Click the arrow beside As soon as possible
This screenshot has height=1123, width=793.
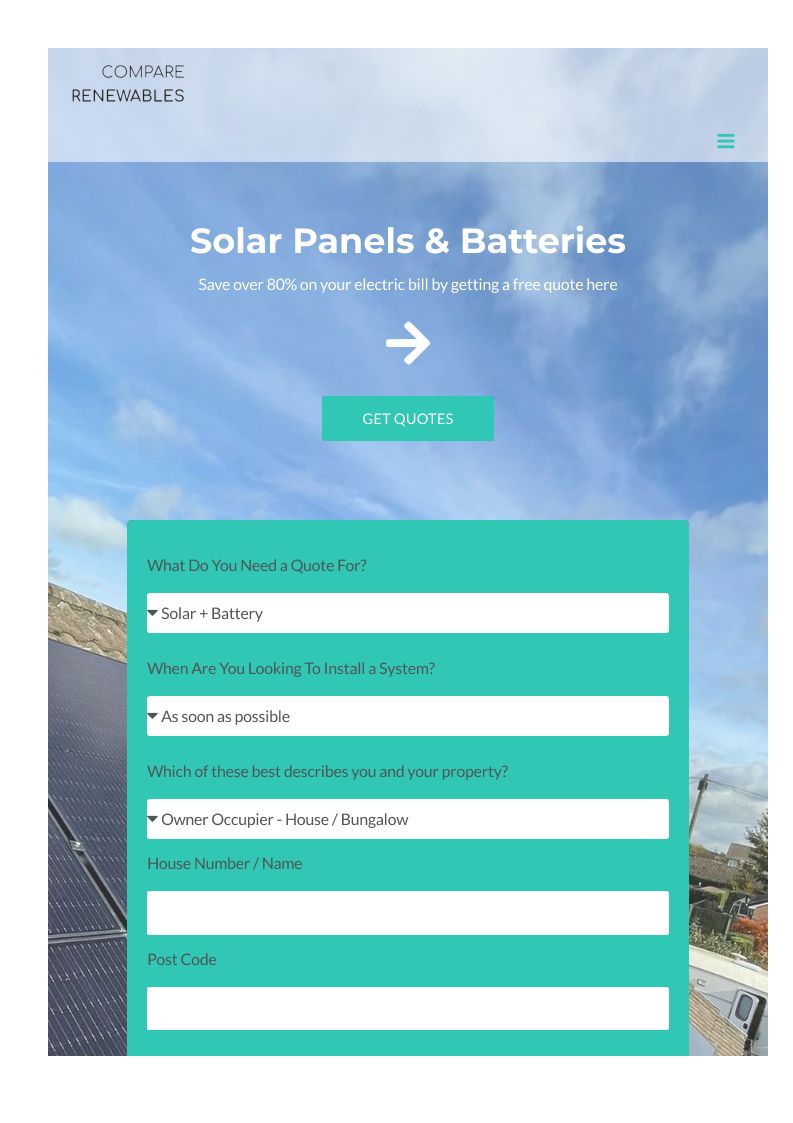point(153,716)
